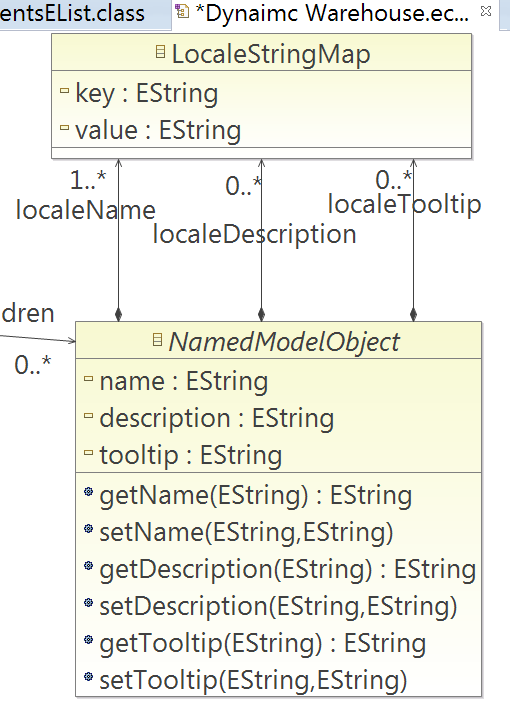Screen dimensions: 510x706
Task: Select the setDescription(EString,EString) operation
Action: pyautogui.click(x=278, y=606)
